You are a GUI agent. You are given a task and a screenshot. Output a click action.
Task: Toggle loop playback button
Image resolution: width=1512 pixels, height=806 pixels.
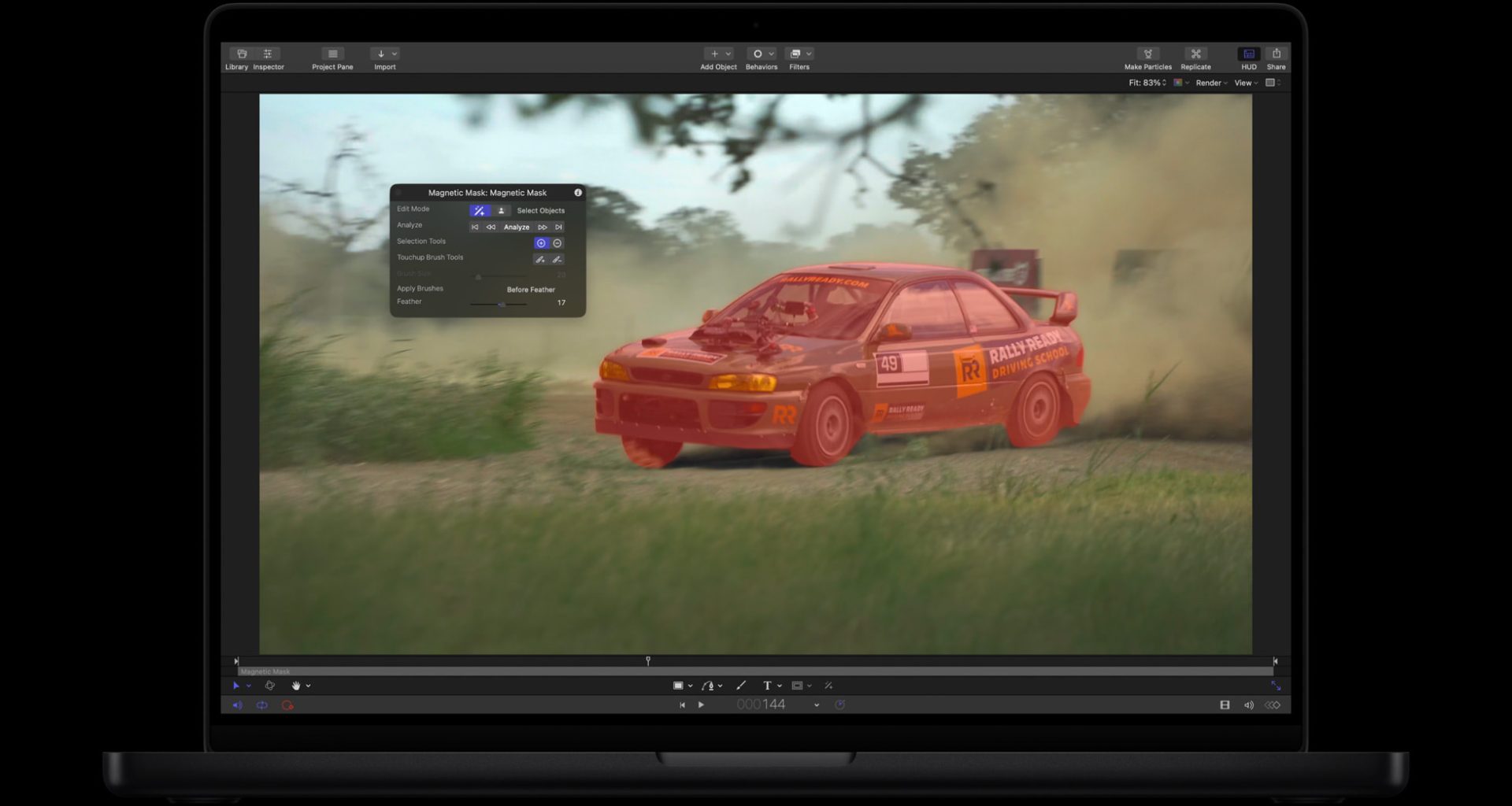point(262,705)
